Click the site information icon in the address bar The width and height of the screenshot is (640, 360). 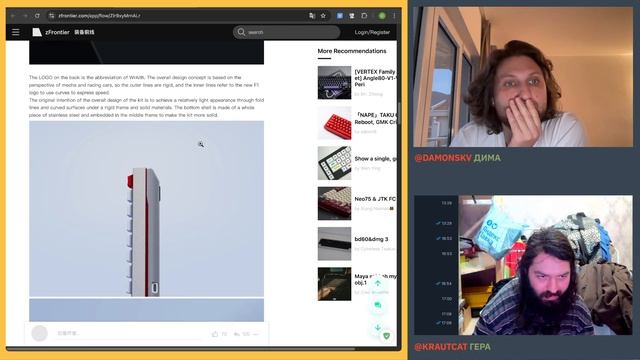coord(51,16)
